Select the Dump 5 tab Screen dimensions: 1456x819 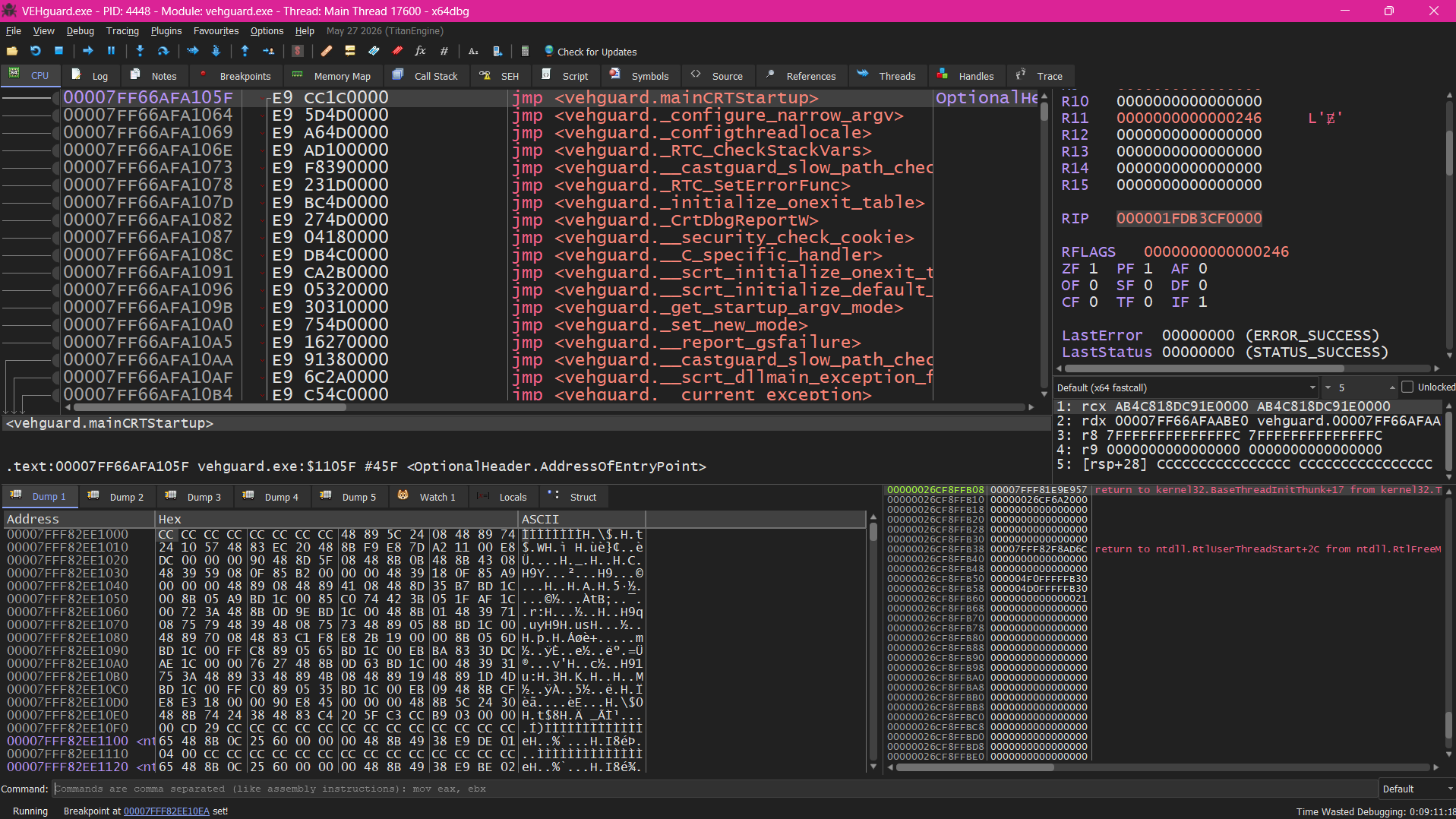(349, 497)
